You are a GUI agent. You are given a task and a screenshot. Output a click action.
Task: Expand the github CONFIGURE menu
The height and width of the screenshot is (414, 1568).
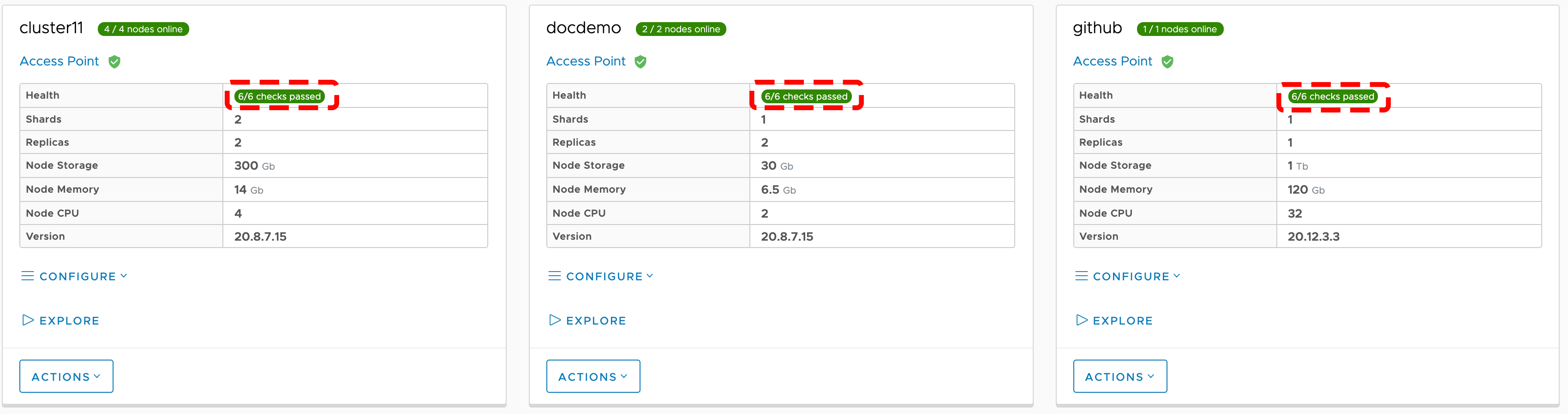coord(1128,277)
